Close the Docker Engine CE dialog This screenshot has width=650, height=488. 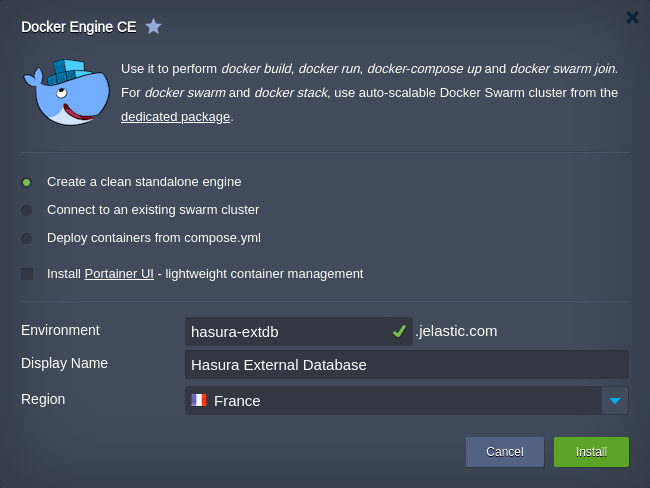click(x=632, y=17)
